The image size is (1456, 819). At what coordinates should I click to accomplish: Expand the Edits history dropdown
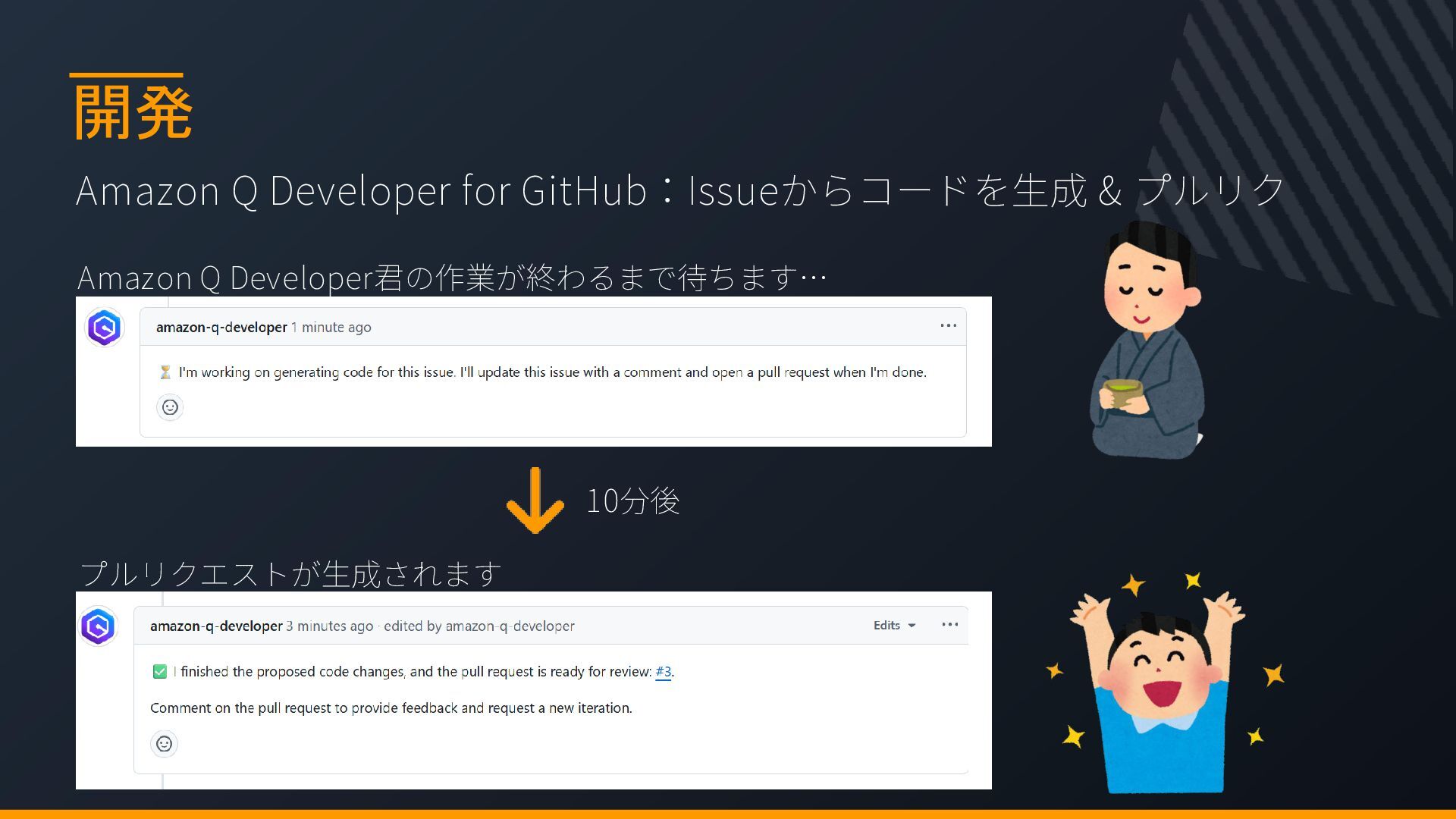(x=895, y=626)
